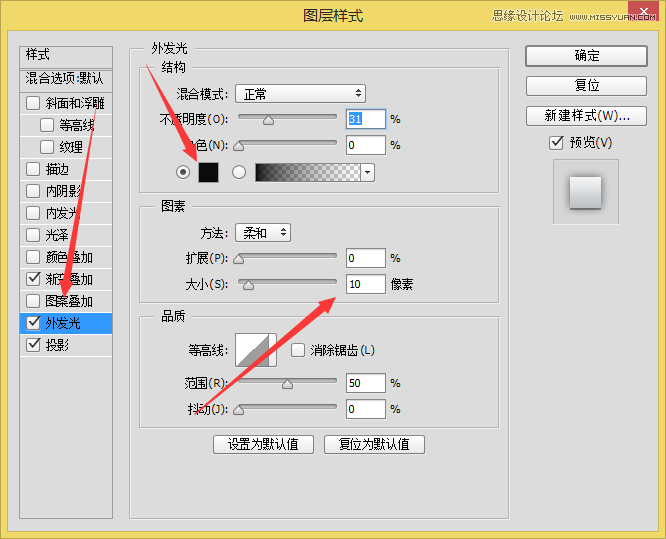Click the 大小 slider handle
666x539 pixels.
(x=248, y=285)
